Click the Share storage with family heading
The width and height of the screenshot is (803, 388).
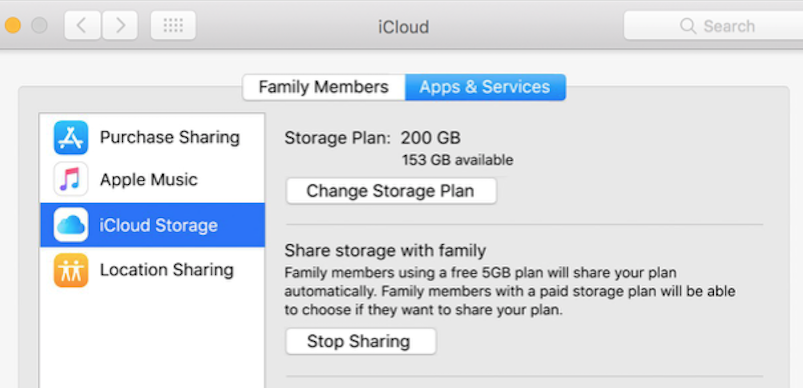pos(385,251)
